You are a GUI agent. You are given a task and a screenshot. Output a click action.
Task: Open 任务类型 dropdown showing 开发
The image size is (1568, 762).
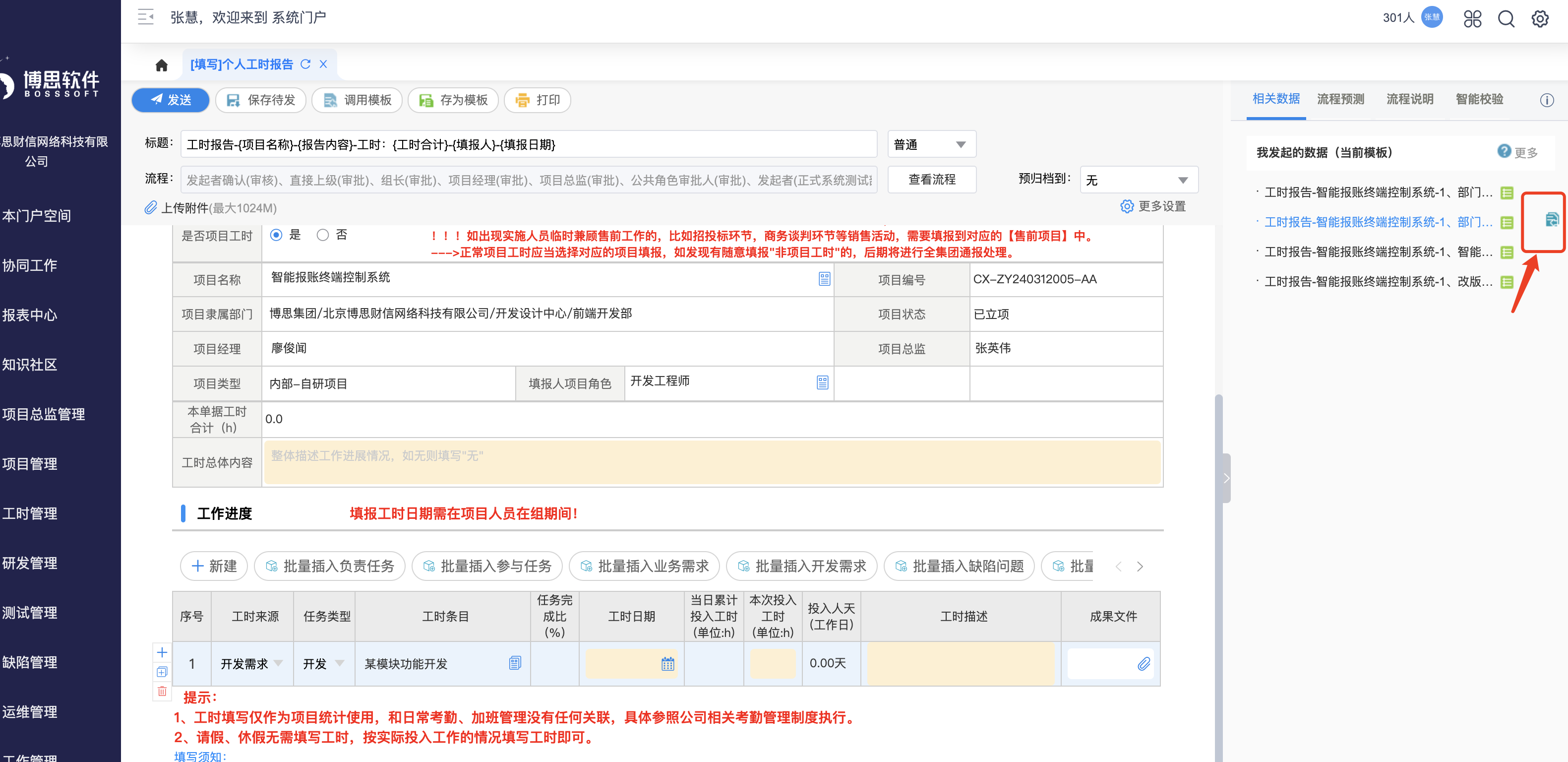click(x=324, y=663)
